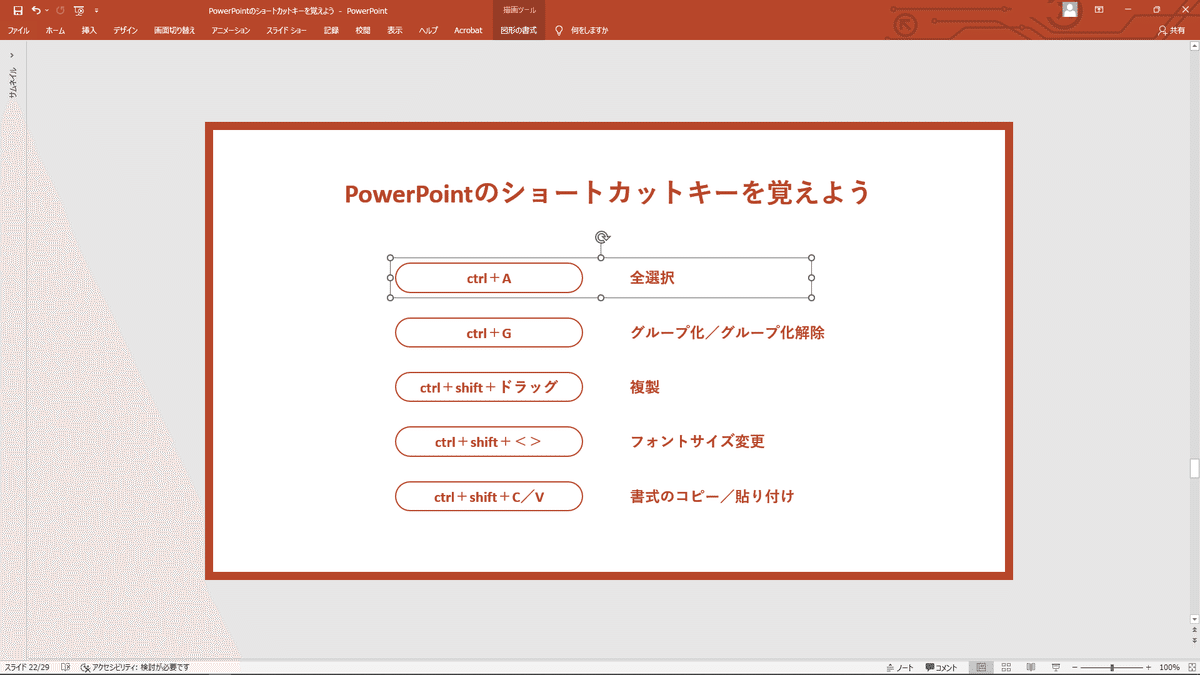Fit slide to current window icon

coord(1190,667)
